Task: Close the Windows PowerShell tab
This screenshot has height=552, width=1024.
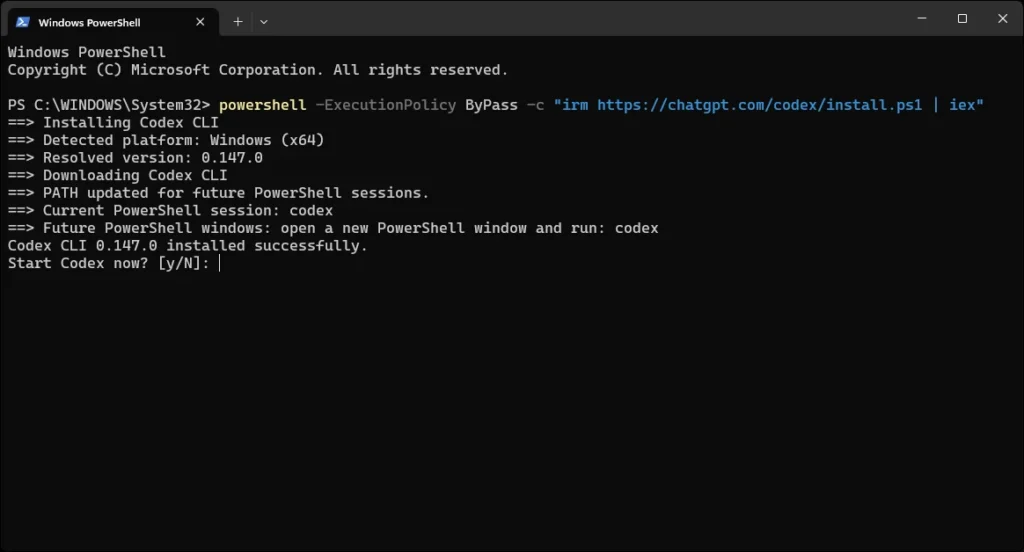Action: pos(200,22)
